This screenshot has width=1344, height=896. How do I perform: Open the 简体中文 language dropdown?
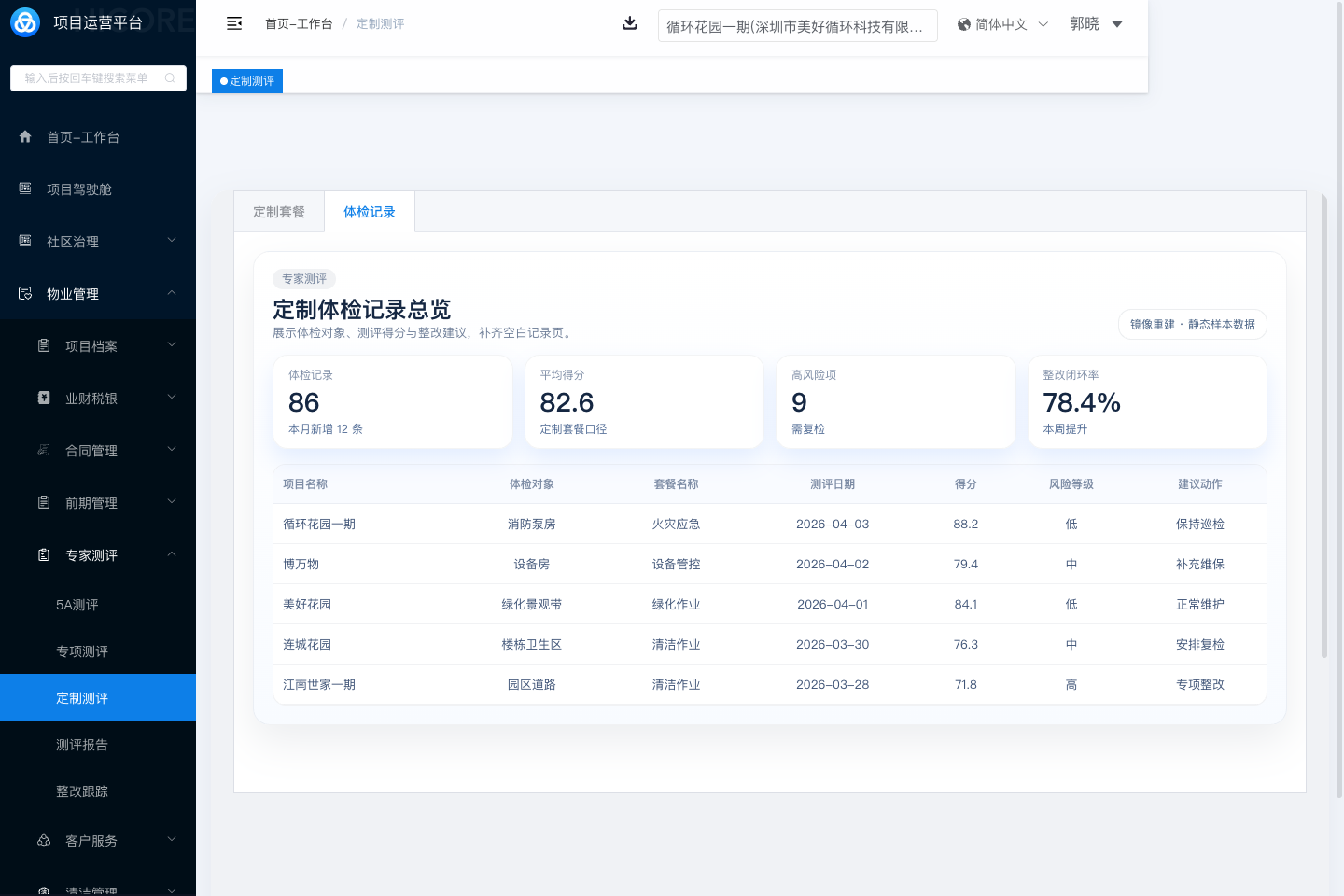(1003, 24)
